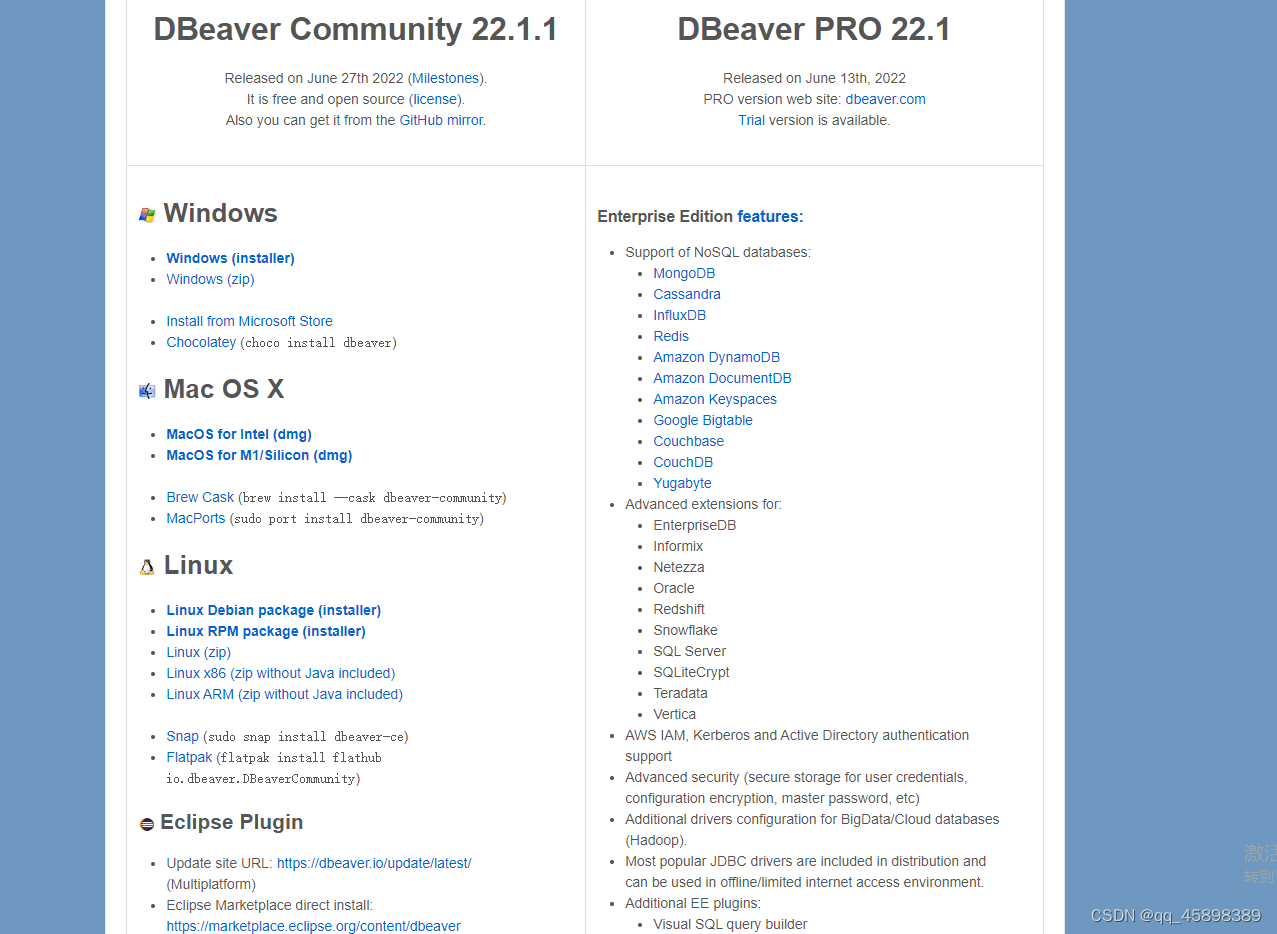This screenshot has height=934, width=1277.
Task: Click the EnterpriseDB list item
Action: click(694, 525)
